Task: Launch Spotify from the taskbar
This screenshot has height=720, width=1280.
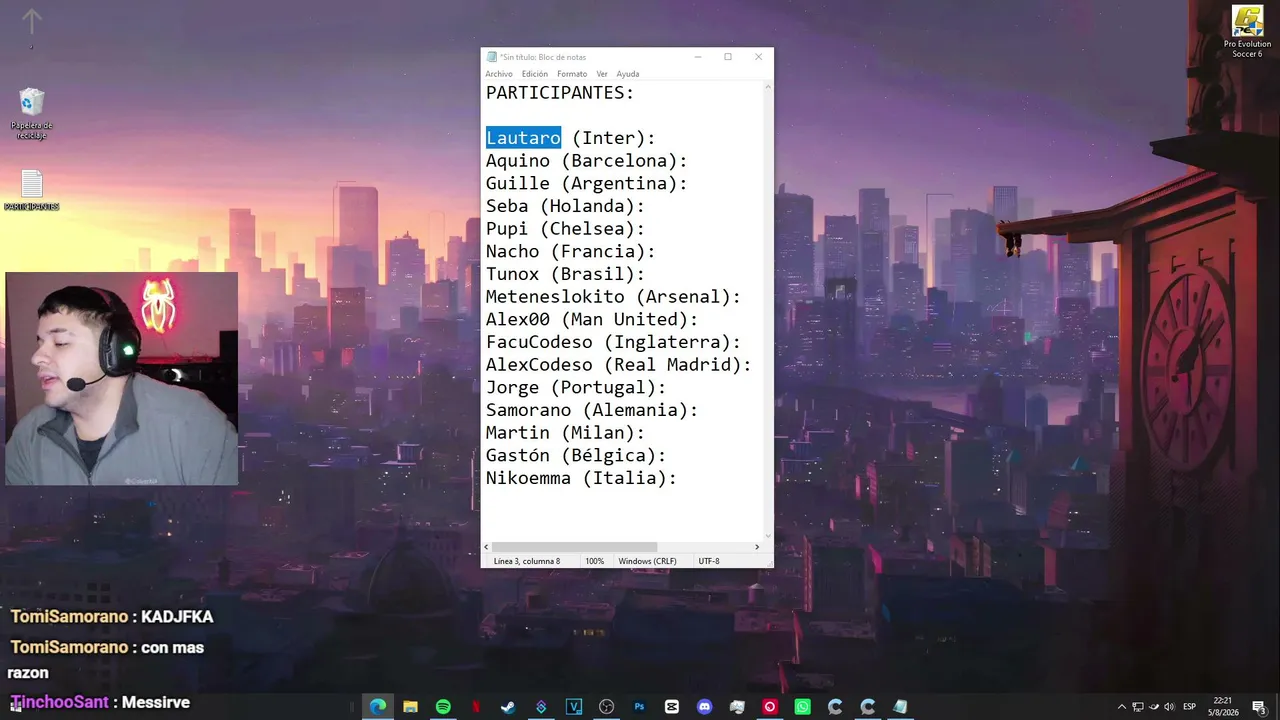Action: tap(443, 707)
